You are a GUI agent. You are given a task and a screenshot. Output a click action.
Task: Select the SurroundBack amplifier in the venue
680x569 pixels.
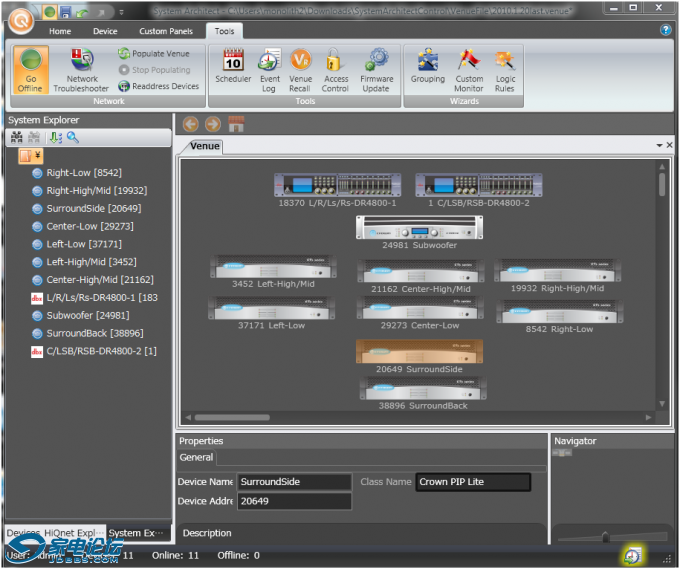[x=421, y=392]
